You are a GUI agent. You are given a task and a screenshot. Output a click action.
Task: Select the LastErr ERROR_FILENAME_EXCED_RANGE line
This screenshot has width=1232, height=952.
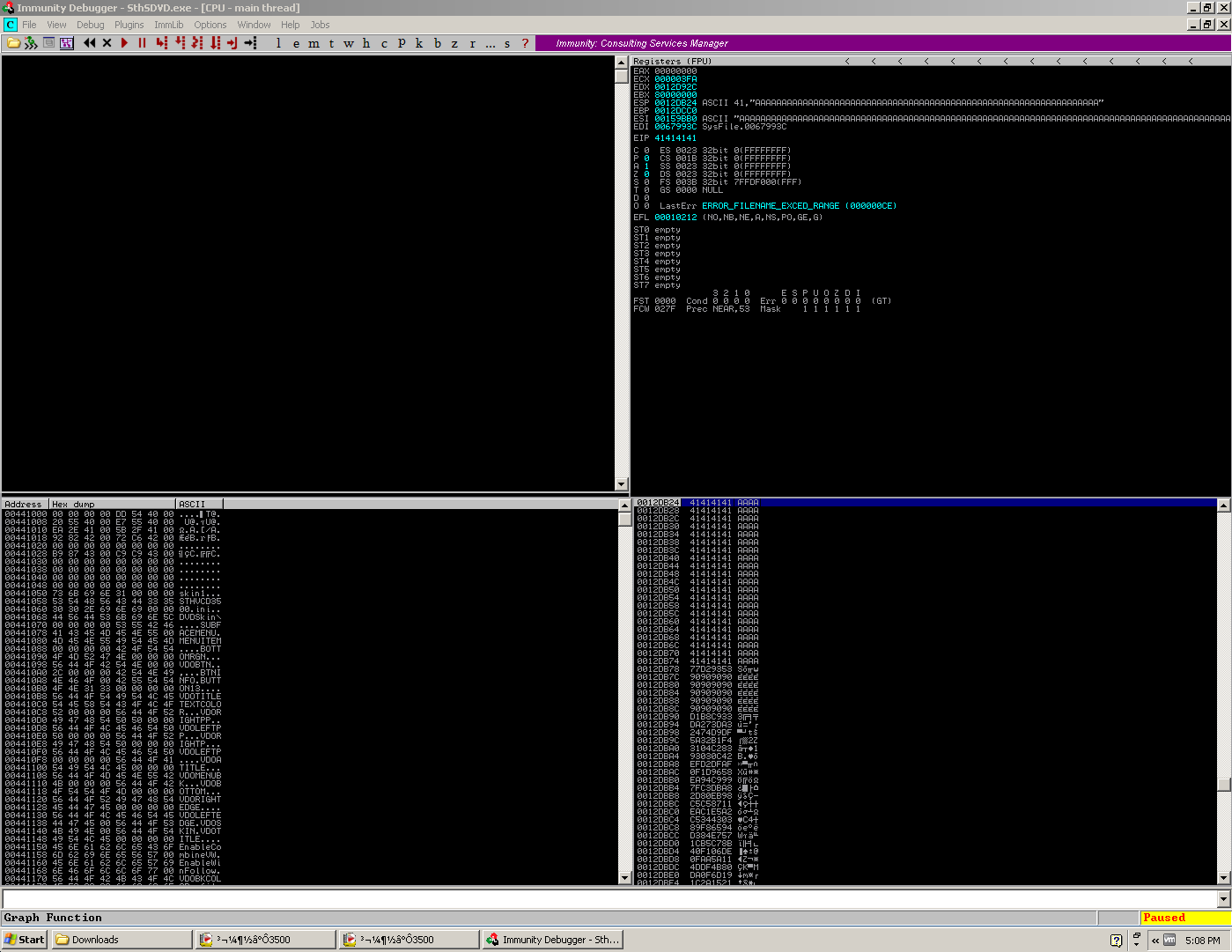coord(778,206)
